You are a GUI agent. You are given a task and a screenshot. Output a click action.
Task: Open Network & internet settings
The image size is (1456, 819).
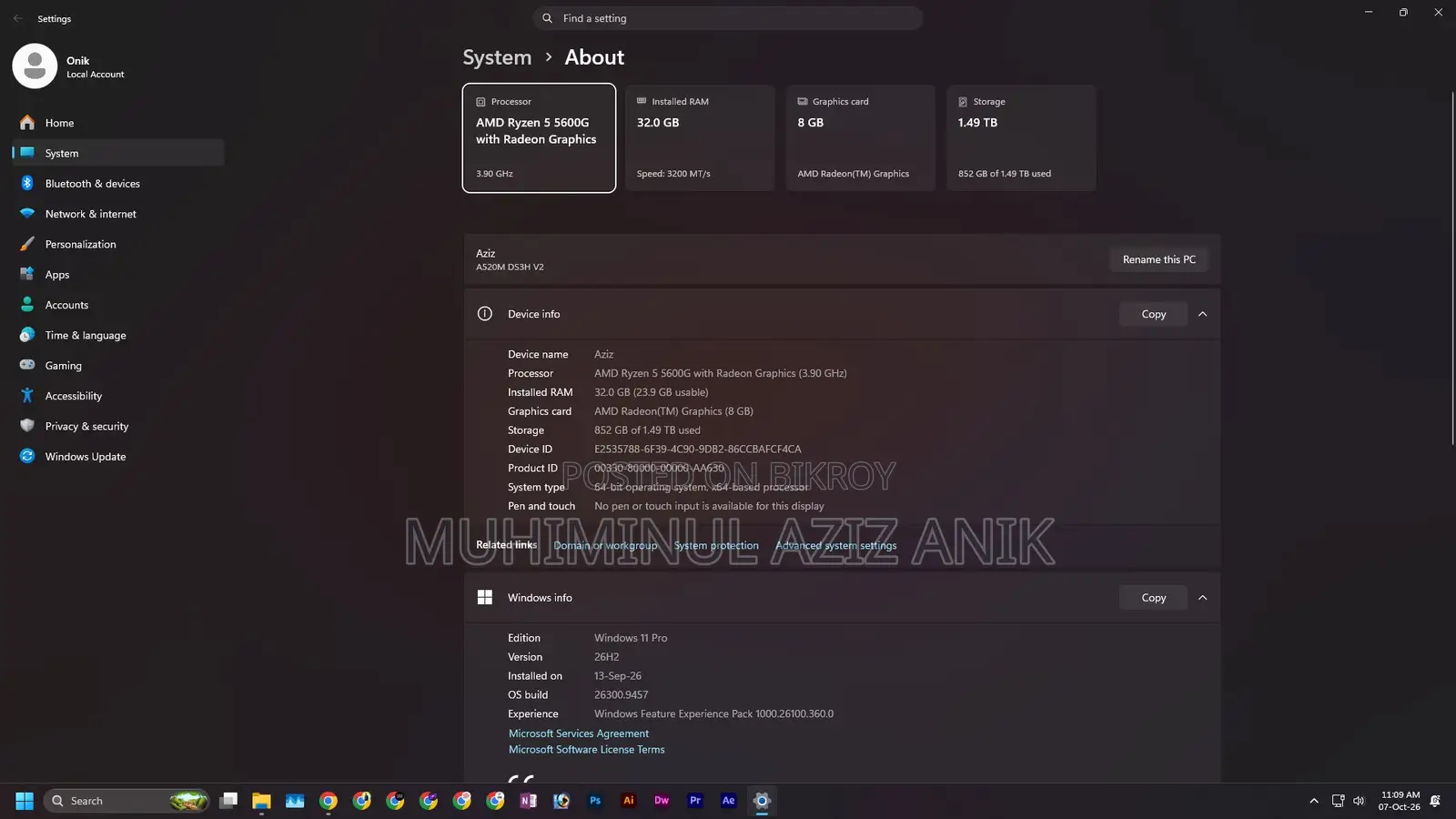pyautogui.click(x=118, y=214)
